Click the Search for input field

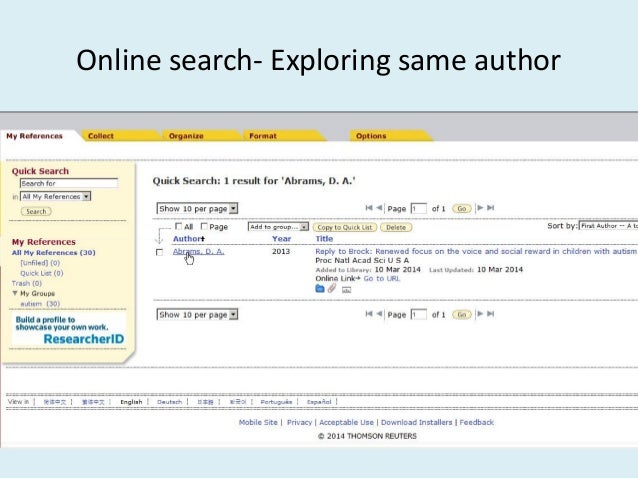click(69, 183)
